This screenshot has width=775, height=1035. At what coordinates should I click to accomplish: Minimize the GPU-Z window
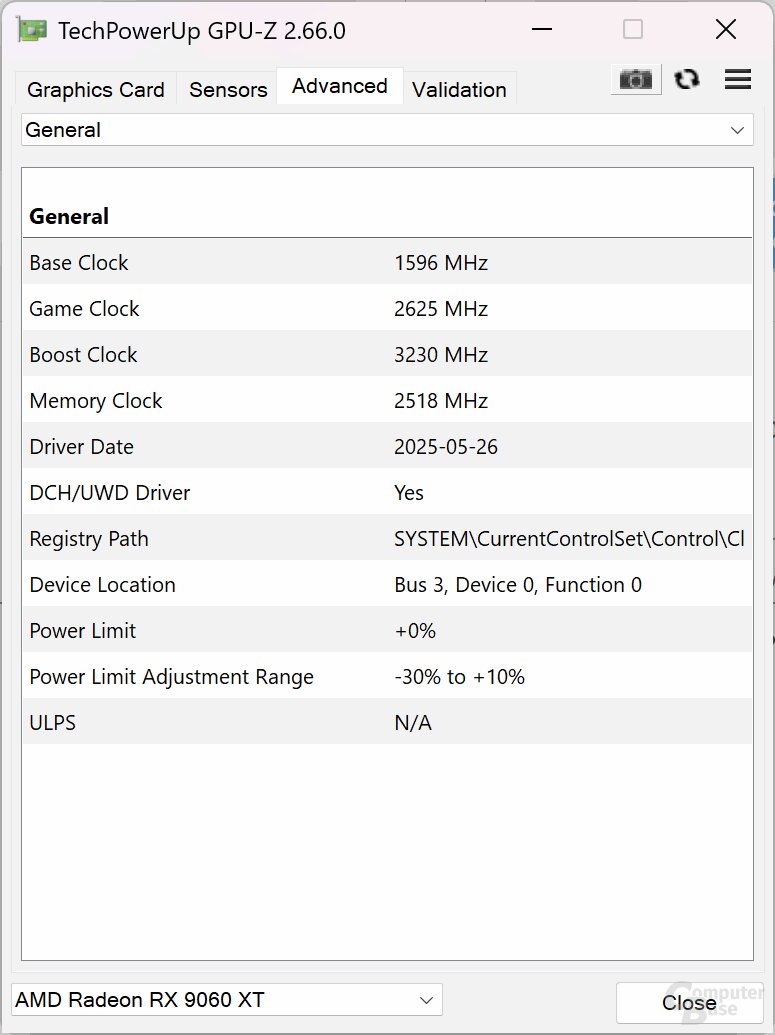pyautogui.click(x=542, y=30)
